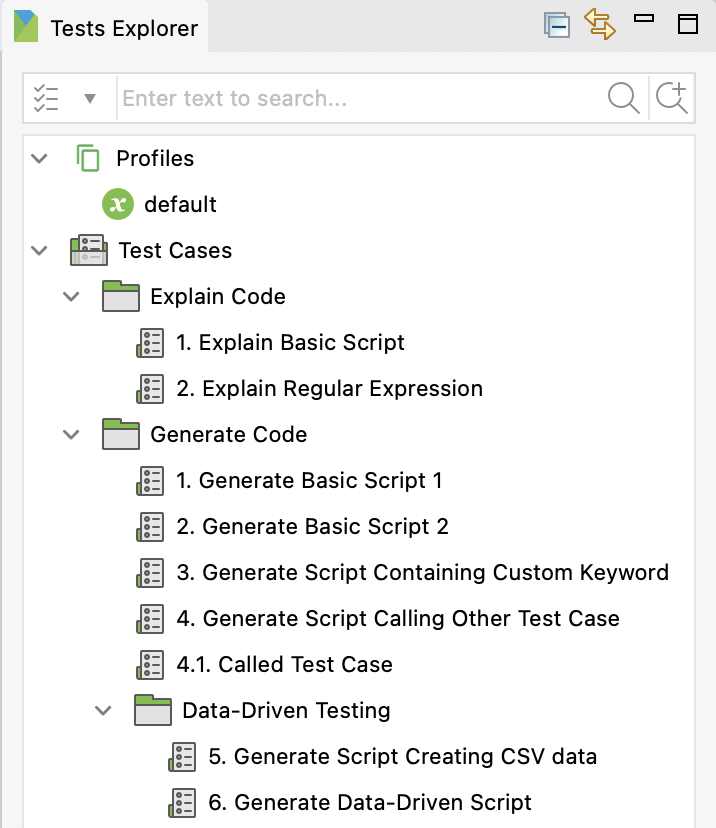This screenshot has height=828, width=716.
Task: Collapse the Explain Code folder
Action: click(71, 296)
